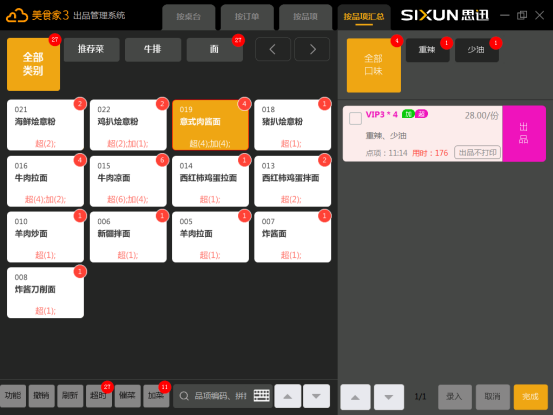Click the search magnifier icon
This screenshot has height=415, width=553.
coord(184,396)
